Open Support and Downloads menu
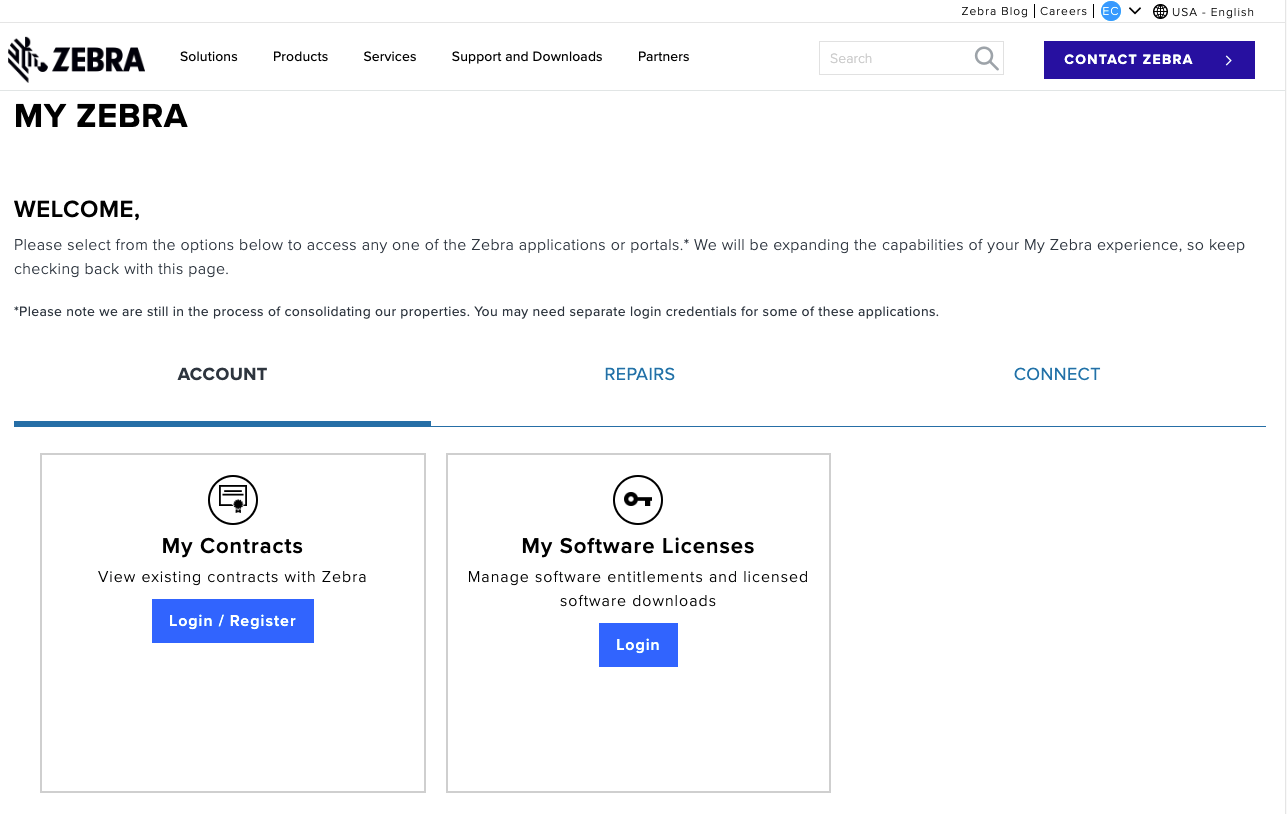The height and width of the screenshot is (814, 1287). (527, 57)
